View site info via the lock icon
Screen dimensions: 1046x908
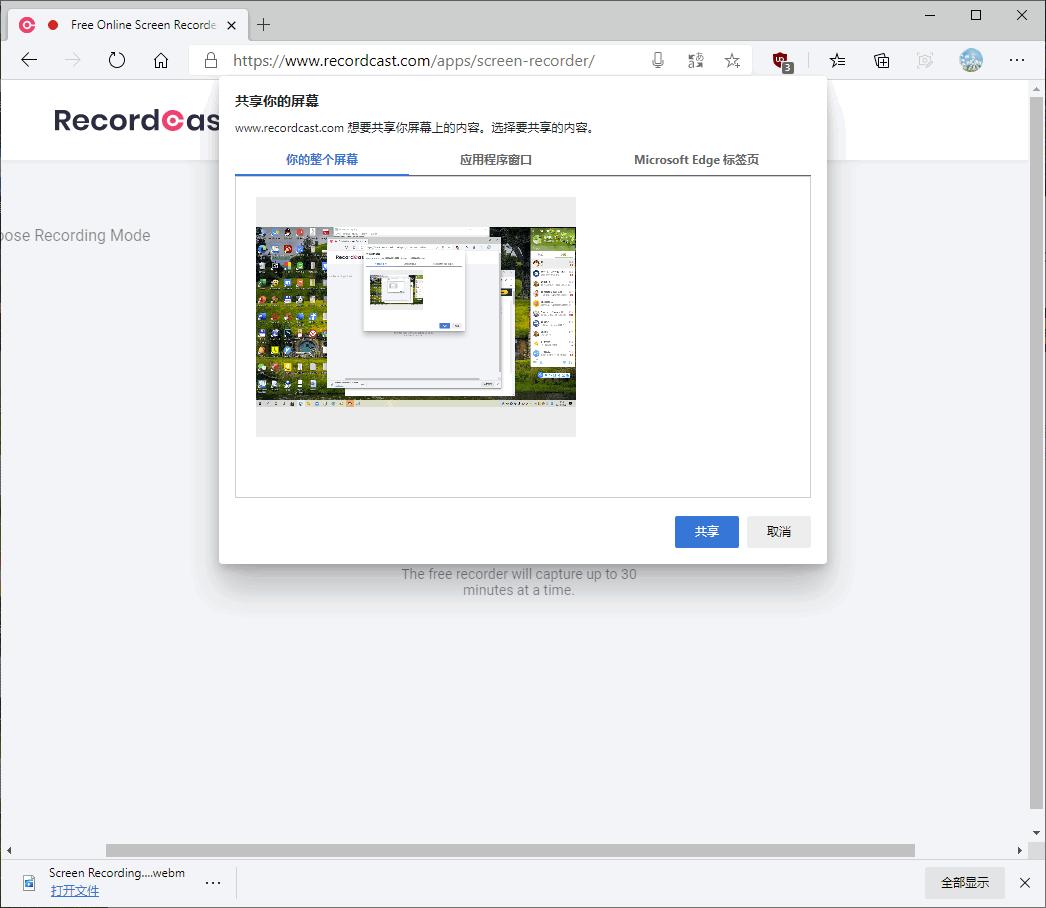point(211,60)
